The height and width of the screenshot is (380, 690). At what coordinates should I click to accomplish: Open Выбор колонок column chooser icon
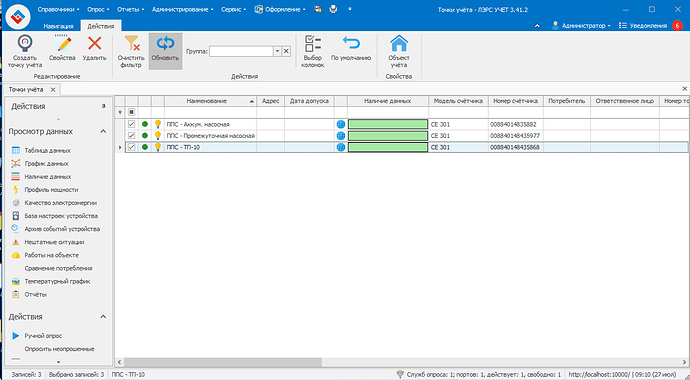point(313,44)
